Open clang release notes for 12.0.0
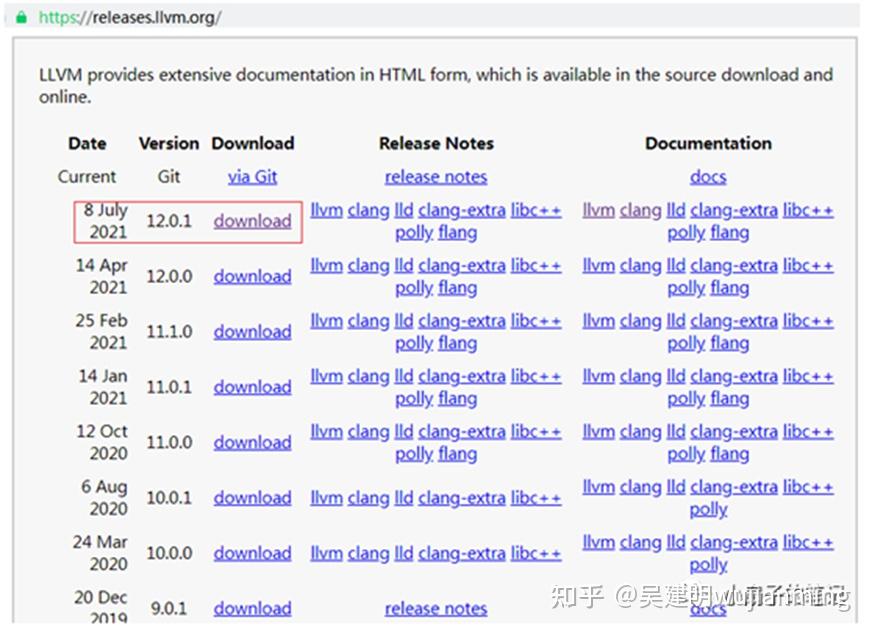872x634 pixels. point(368,265)
